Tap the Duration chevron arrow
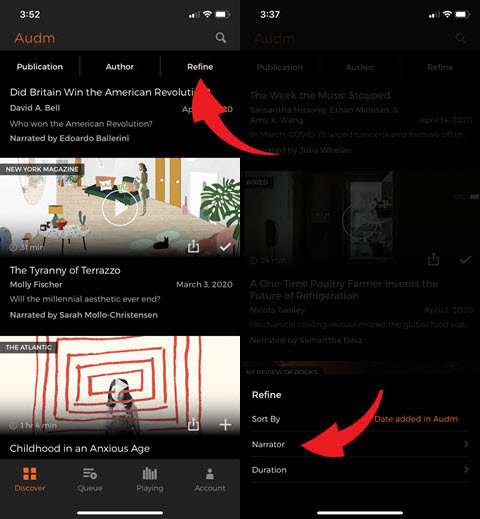480x519 pixels. pos(466,469)
